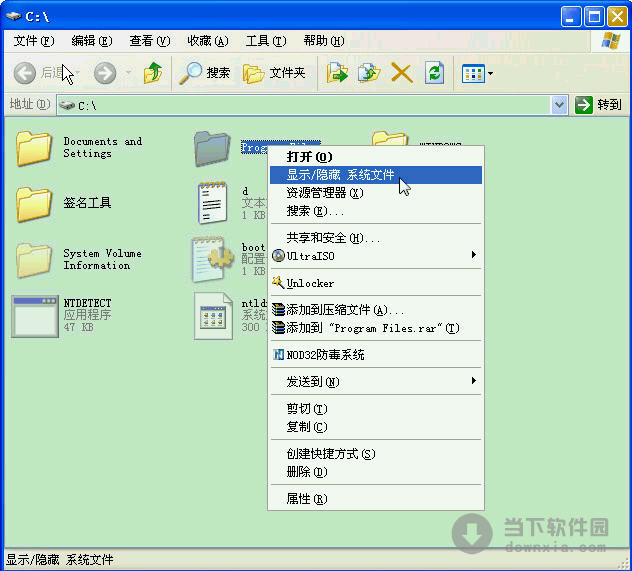This screenshot has width=632, height=571.
Task: Expand the UltraISO submenu
Action: pyautogui.click(x=375, y=255)
